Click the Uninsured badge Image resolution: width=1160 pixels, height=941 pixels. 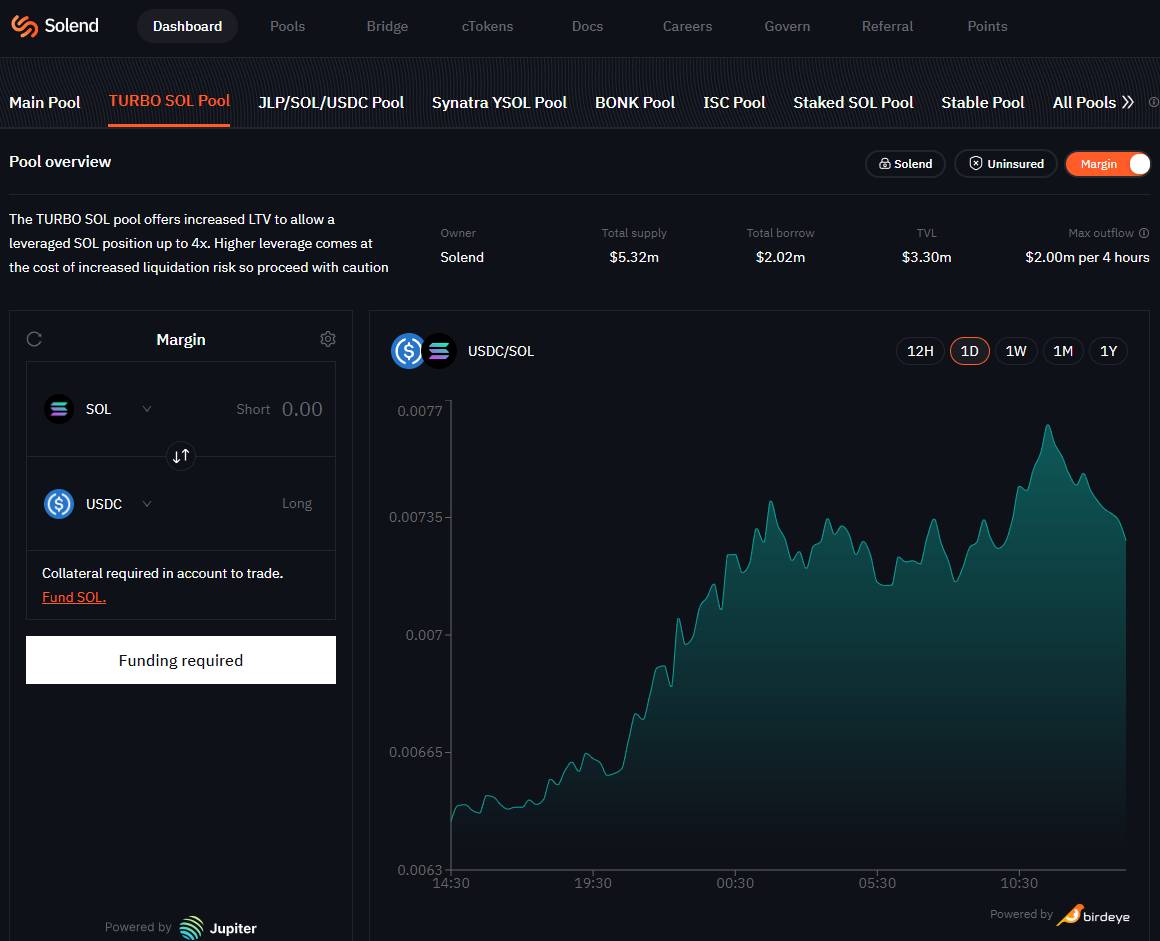point(1006,163)
